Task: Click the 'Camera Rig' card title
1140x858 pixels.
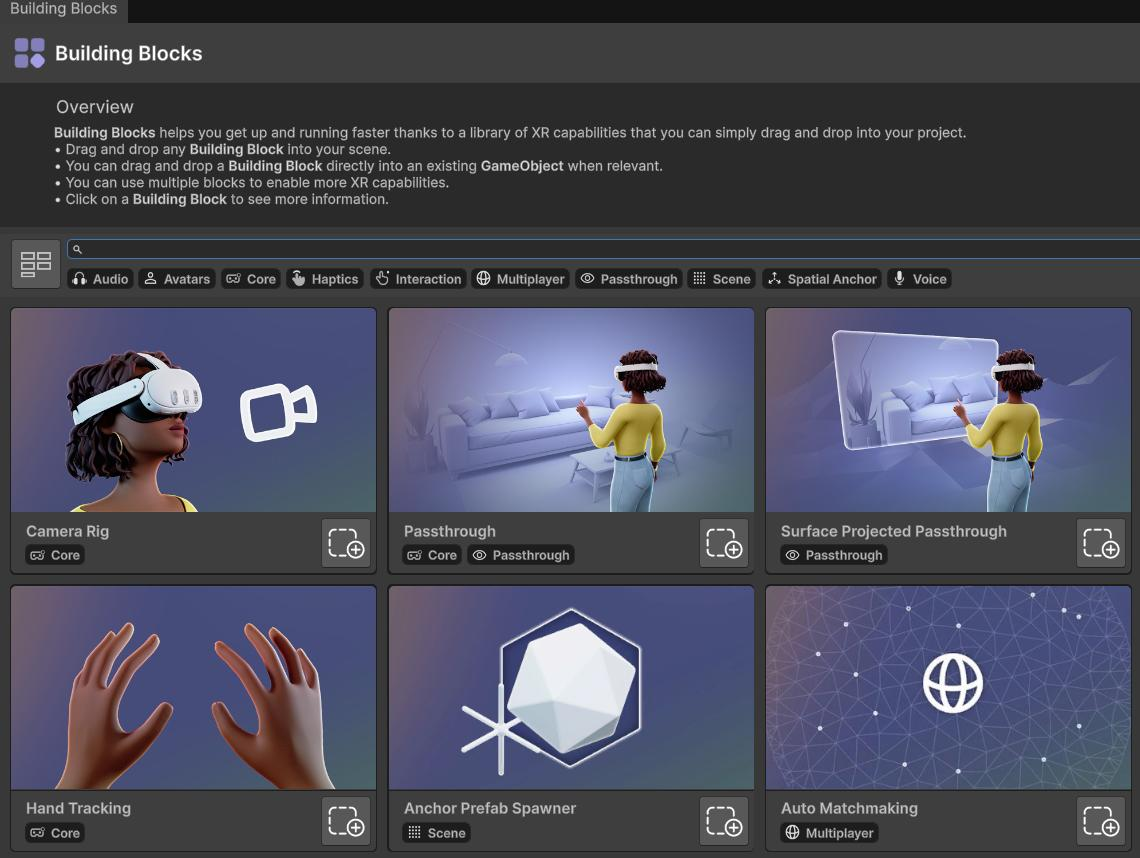Action: point(68,532)
